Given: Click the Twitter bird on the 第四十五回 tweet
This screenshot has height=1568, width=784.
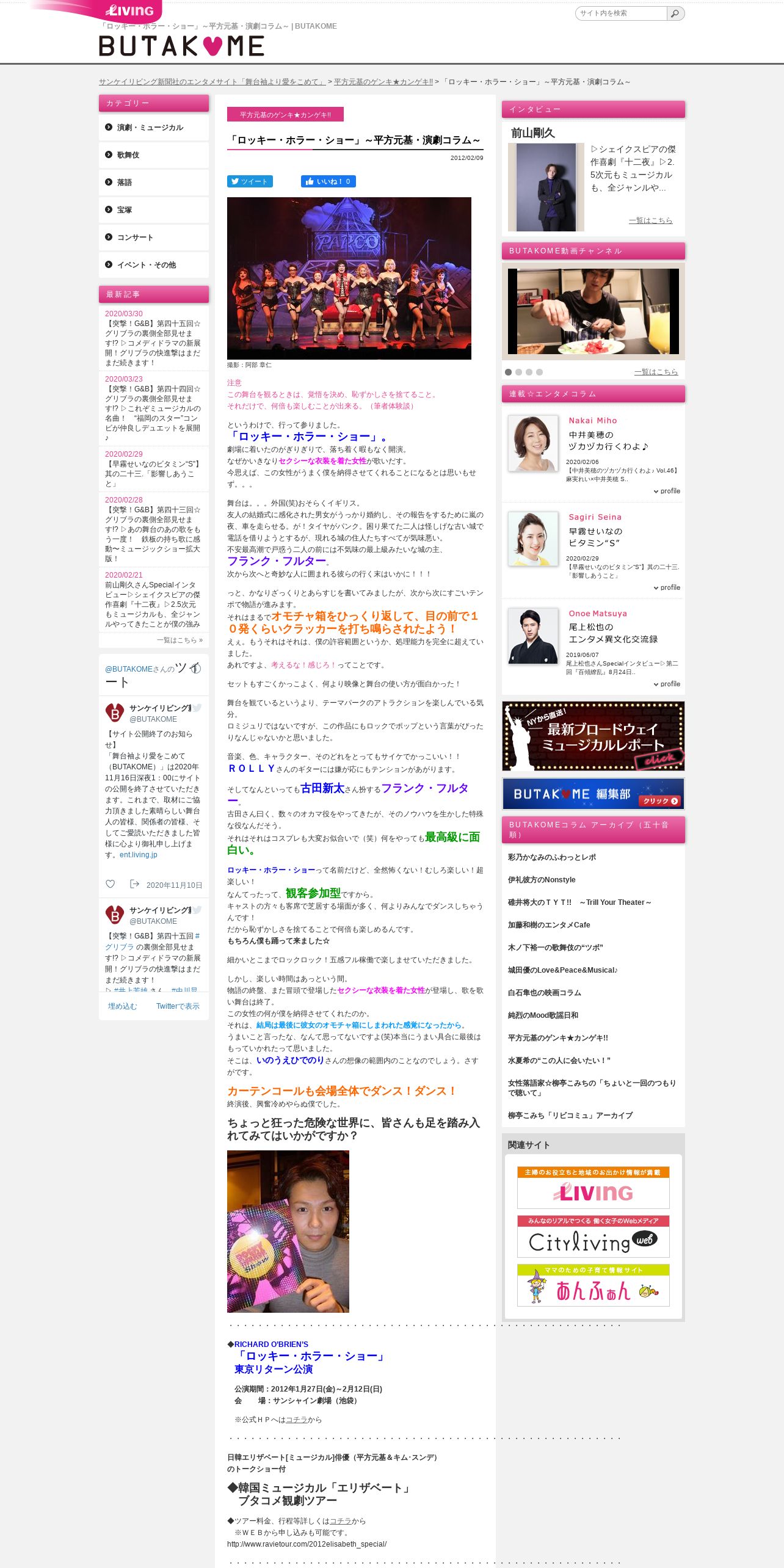Looking at the screenshot, I should [x=197, y=910].
